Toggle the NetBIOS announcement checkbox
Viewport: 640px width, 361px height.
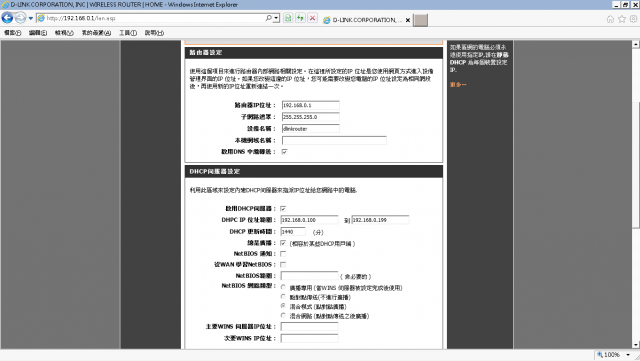283,254
